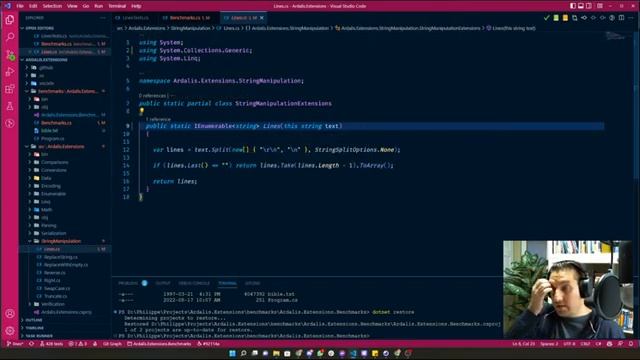The width and height of the screenshot is (640, 360).
Task: Open the Selection menu
Action: [x=52, y=6]
